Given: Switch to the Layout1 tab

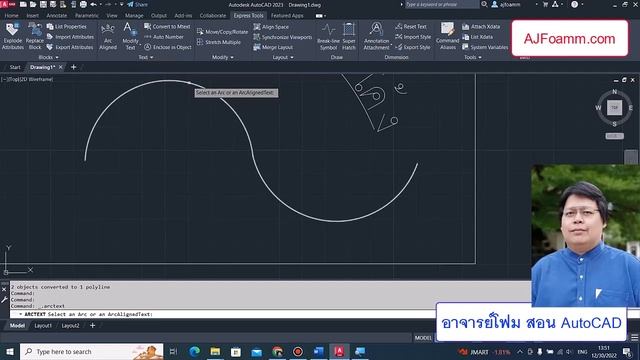Looking at the screenshot, I should point(43,326).
